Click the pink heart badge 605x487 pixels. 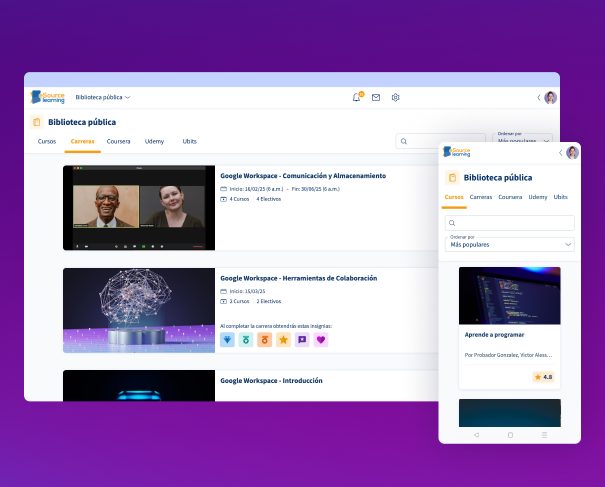[x=321, y=340]
